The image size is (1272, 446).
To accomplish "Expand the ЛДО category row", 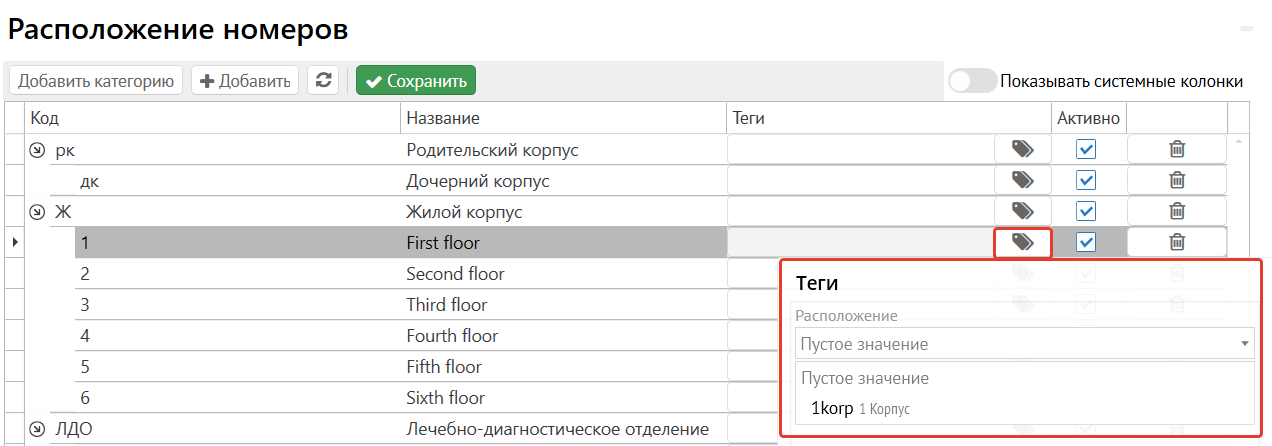I will 38,430.
